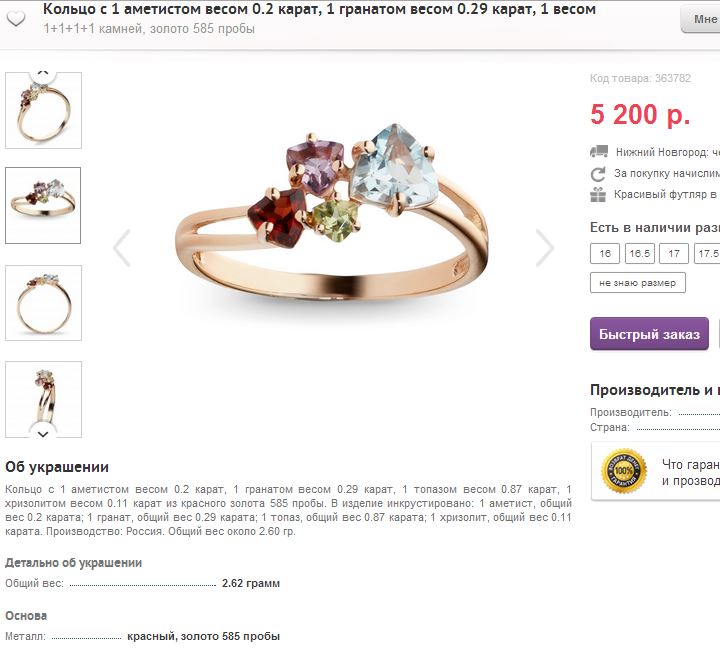
Task: Click the bonus points refresh icon
Action: tap(598, 174)
